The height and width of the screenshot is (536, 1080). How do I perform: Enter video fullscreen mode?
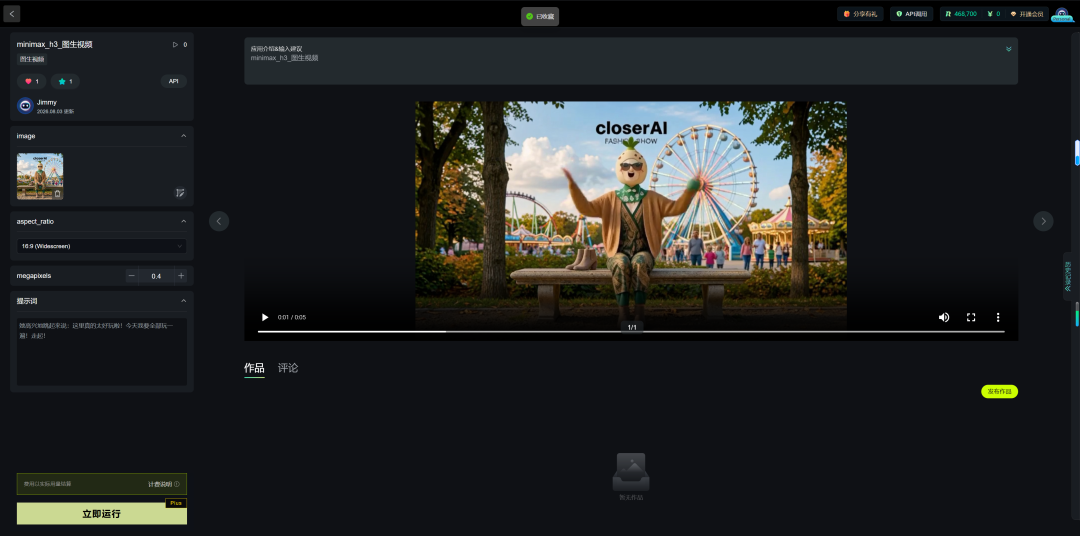pos(970,317)
